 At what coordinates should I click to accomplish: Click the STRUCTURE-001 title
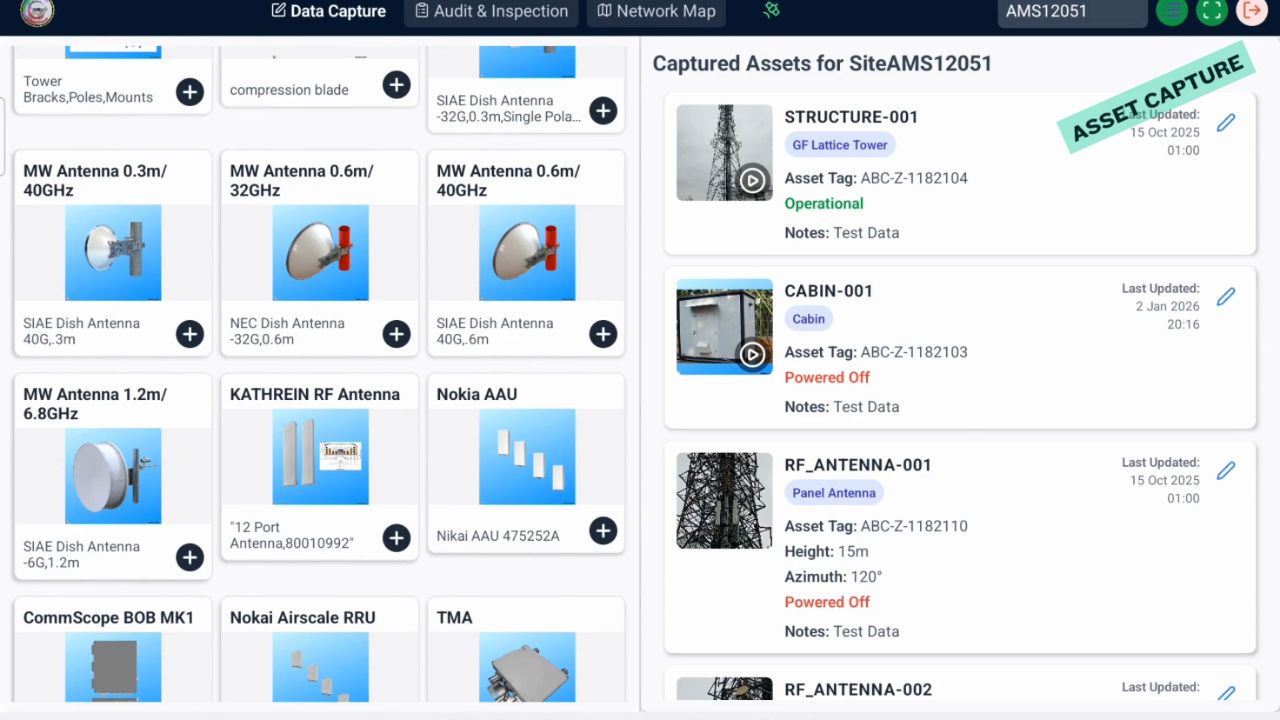pos(851,117)
